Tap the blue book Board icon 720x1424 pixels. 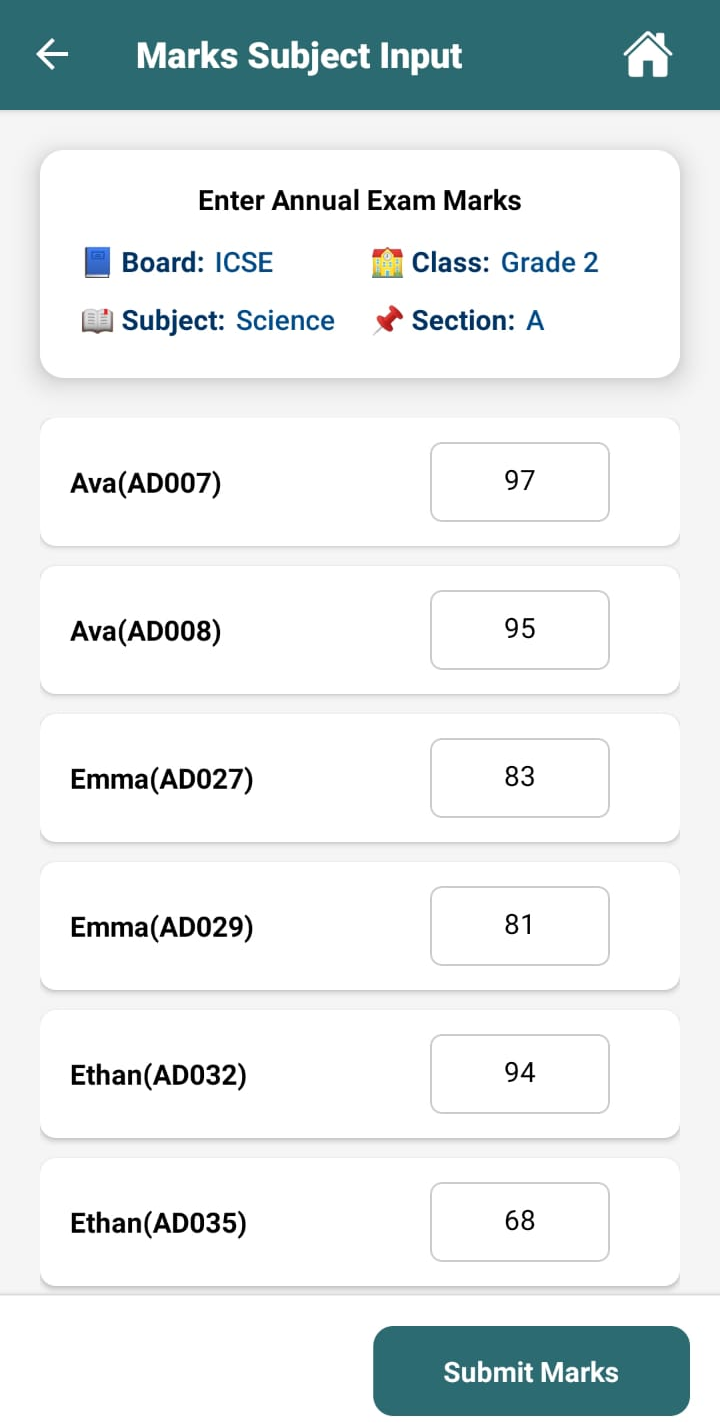(x=97, y=263)
